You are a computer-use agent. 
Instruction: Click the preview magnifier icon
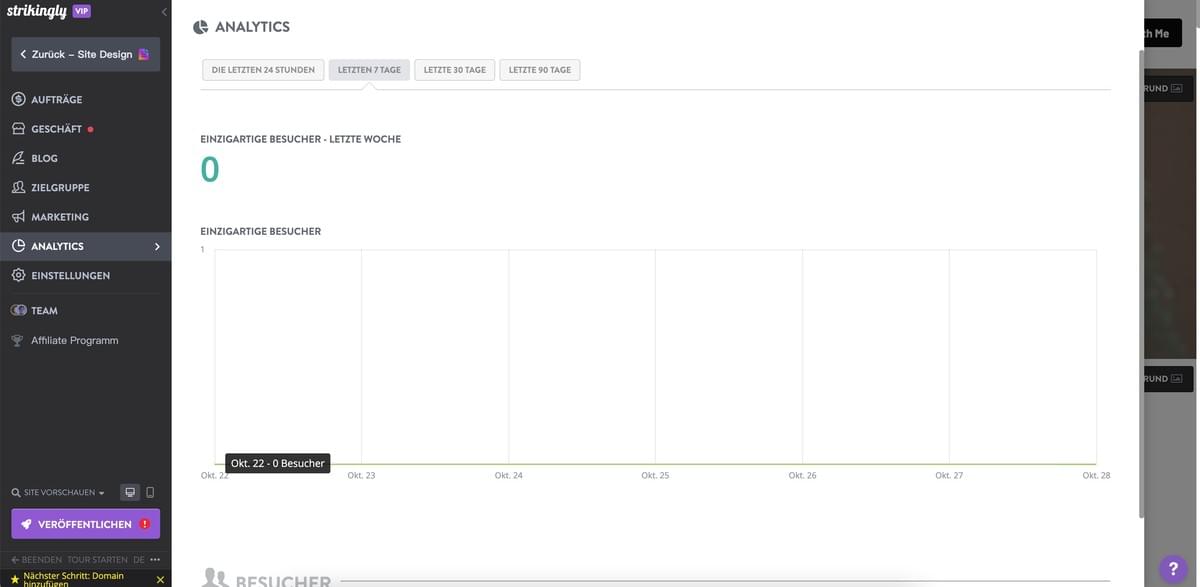pos(16,493)
